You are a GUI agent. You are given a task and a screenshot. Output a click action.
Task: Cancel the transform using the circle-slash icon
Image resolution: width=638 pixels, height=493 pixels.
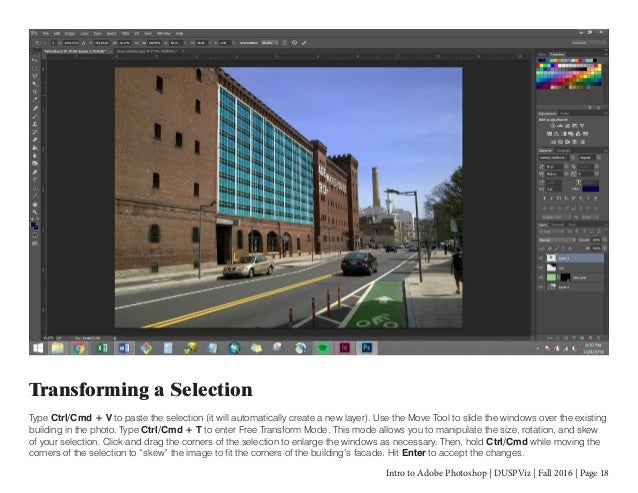pos(294,43)
